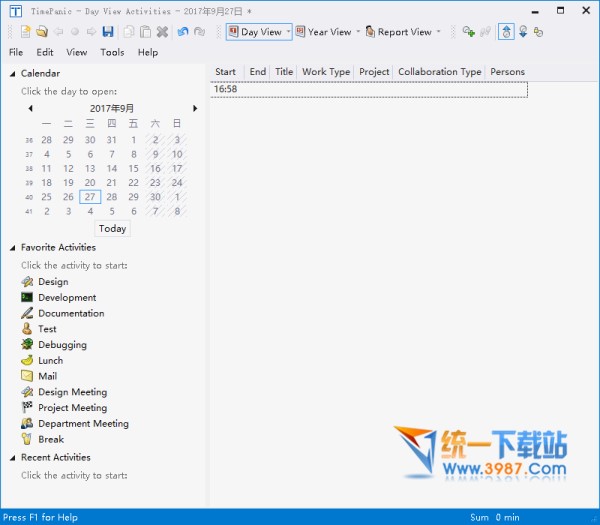Screen dimensions: 600x525
Task: Save with the blue floppy disk icon
Action: [108, 32]
